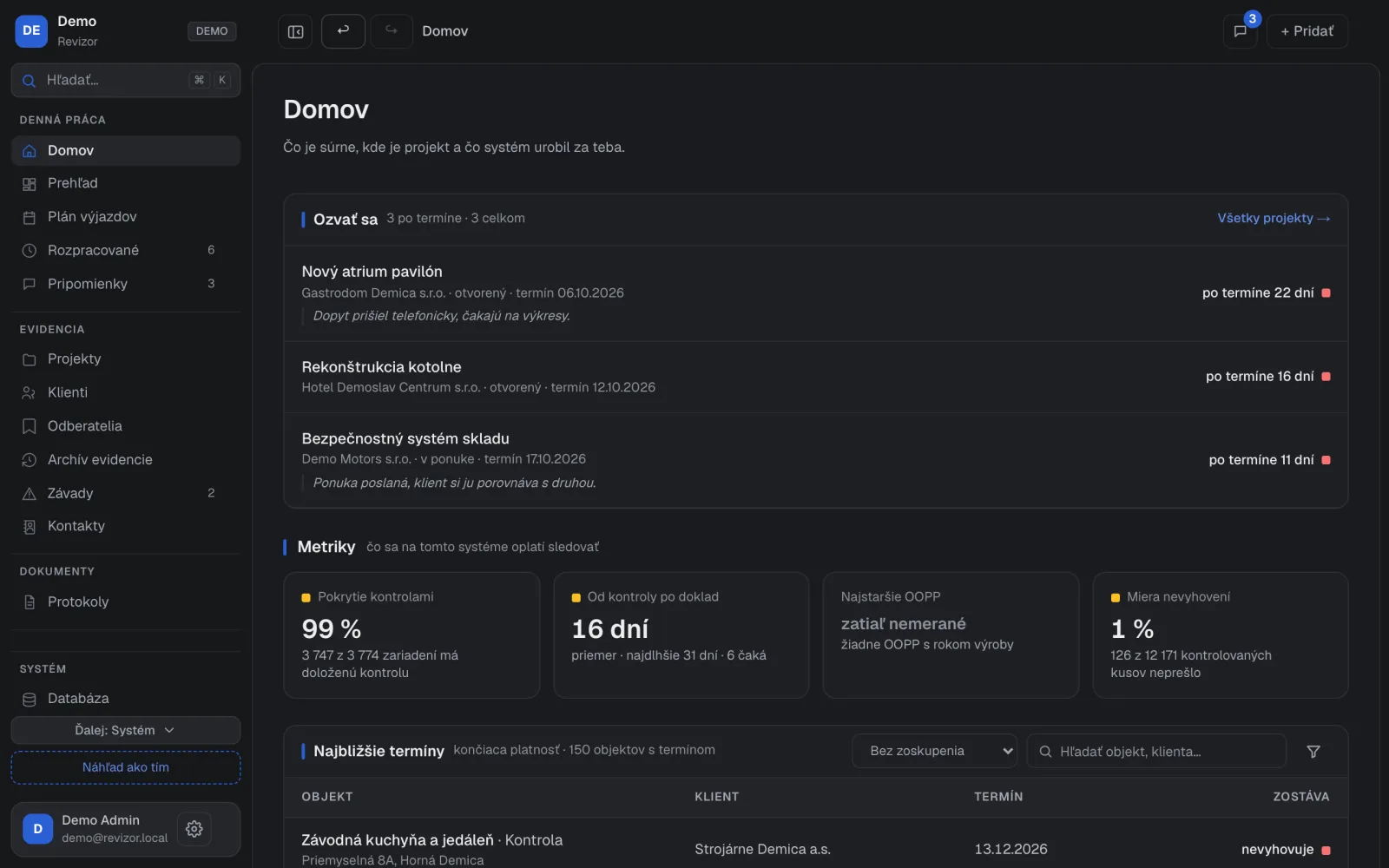Image resolution: width=1389 pixels, height=868 pixels.
Task: Open Protokoly documents
Action: [x=126, y=602]
